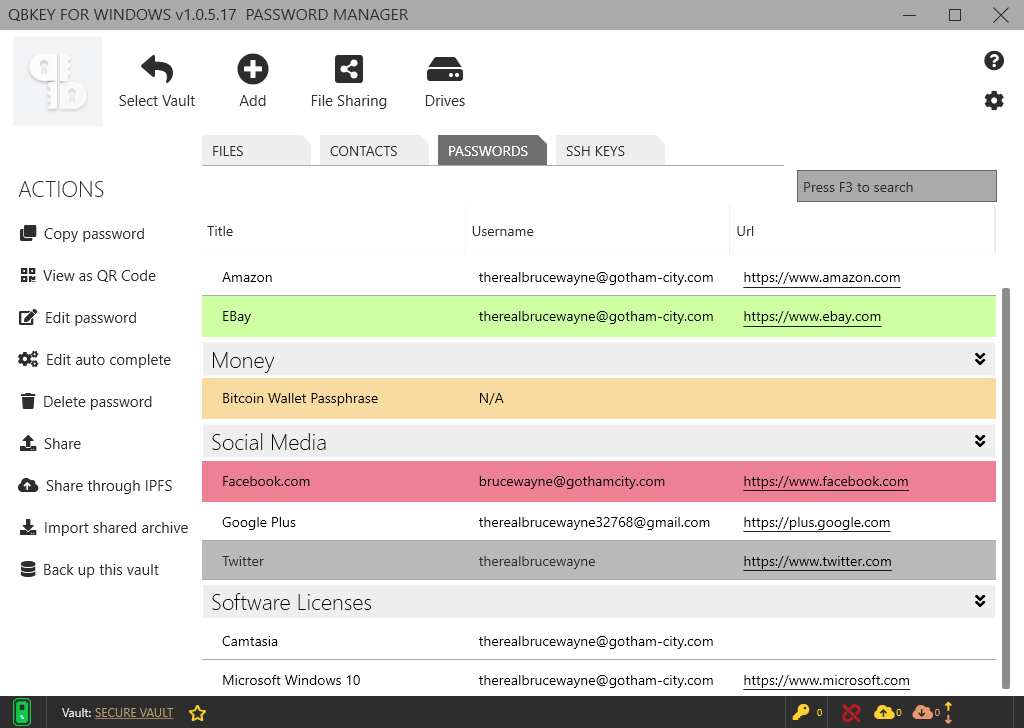Click the Social Media group header label
1024x728 pixels.
click(268, 442)
